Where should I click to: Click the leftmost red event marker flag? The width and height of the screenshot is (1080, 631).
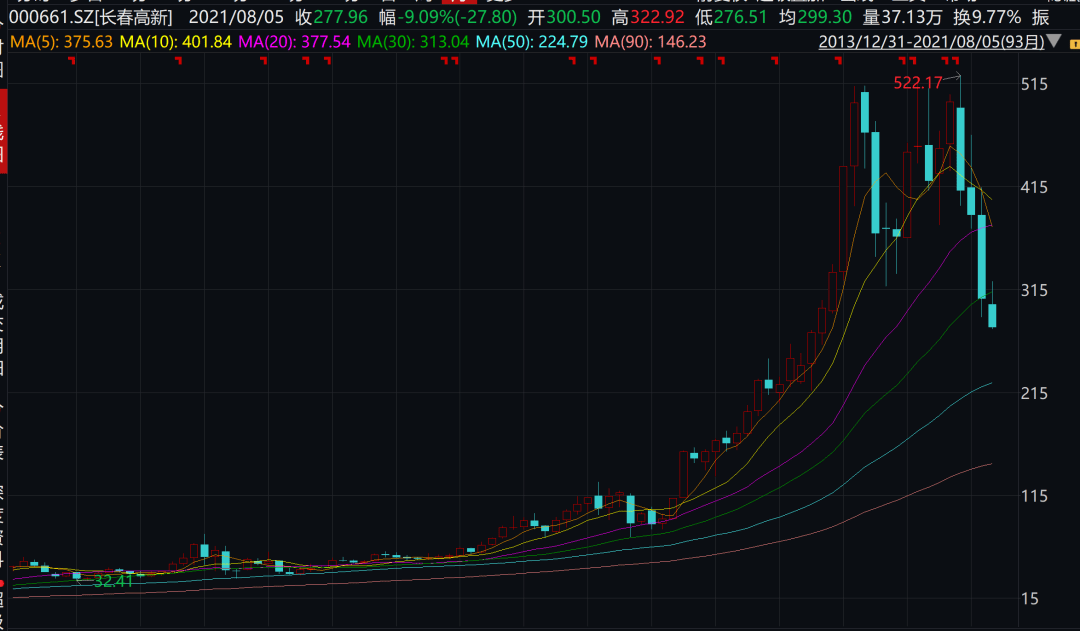[72, 61]
